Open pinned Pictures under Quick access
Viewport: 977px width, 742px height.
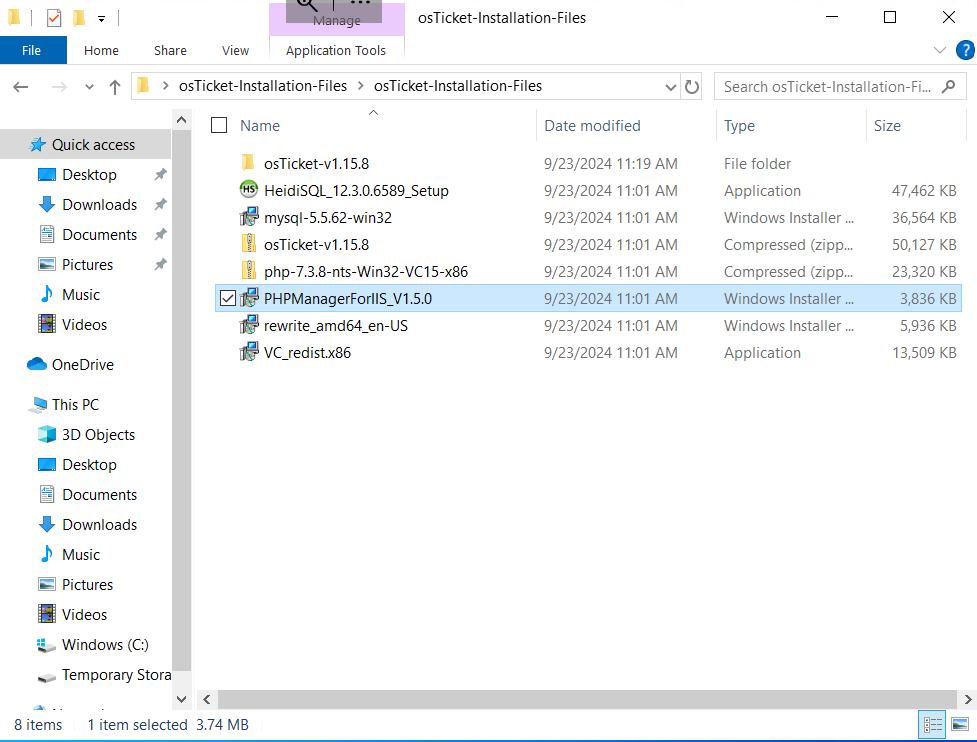pyautogui.click(x=87, y=264)
